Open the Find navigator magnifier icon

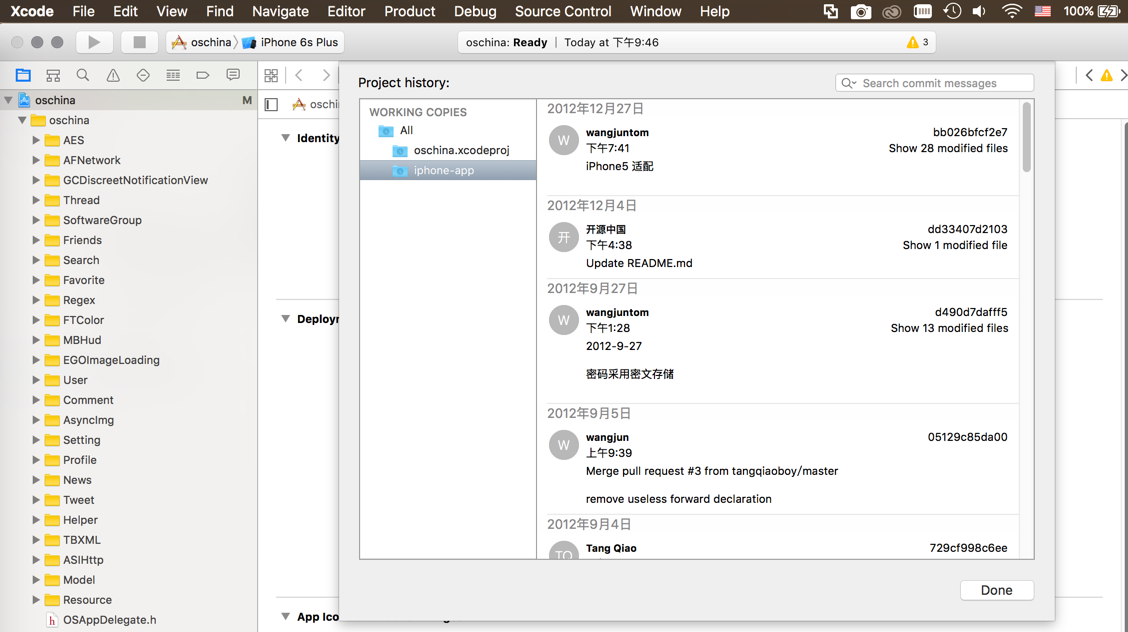83,75
